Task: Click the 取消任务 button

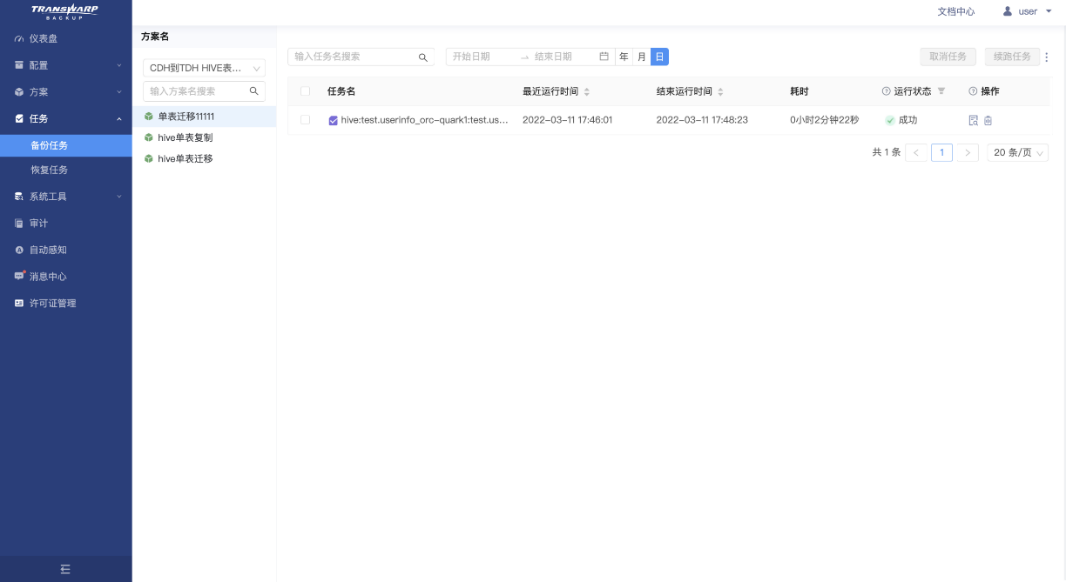Action: coord(948,56)
